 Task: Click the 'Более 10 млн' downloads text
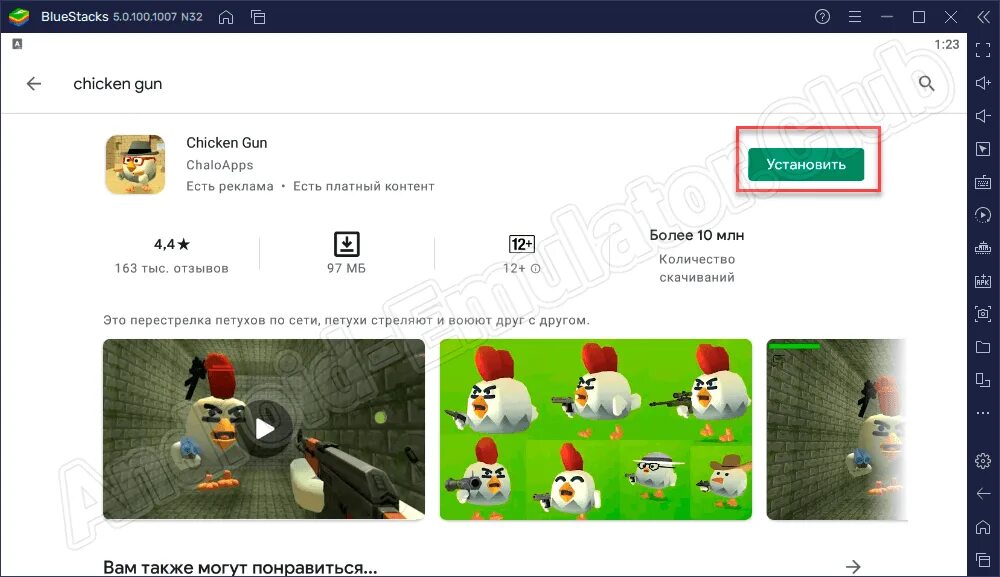pyautogui.click(x=696, y=235)
